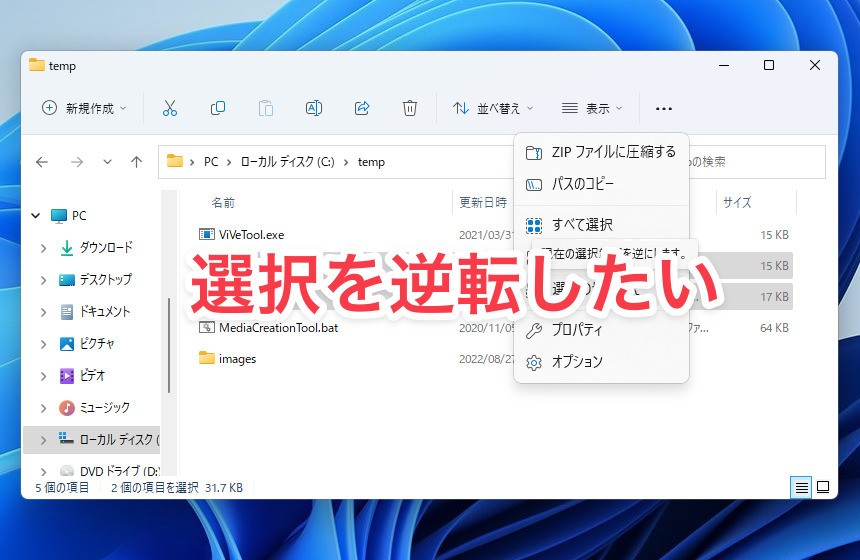860x560 pixels.
Task: Click the Copy icon in toolbar
Action: (218, 108)
